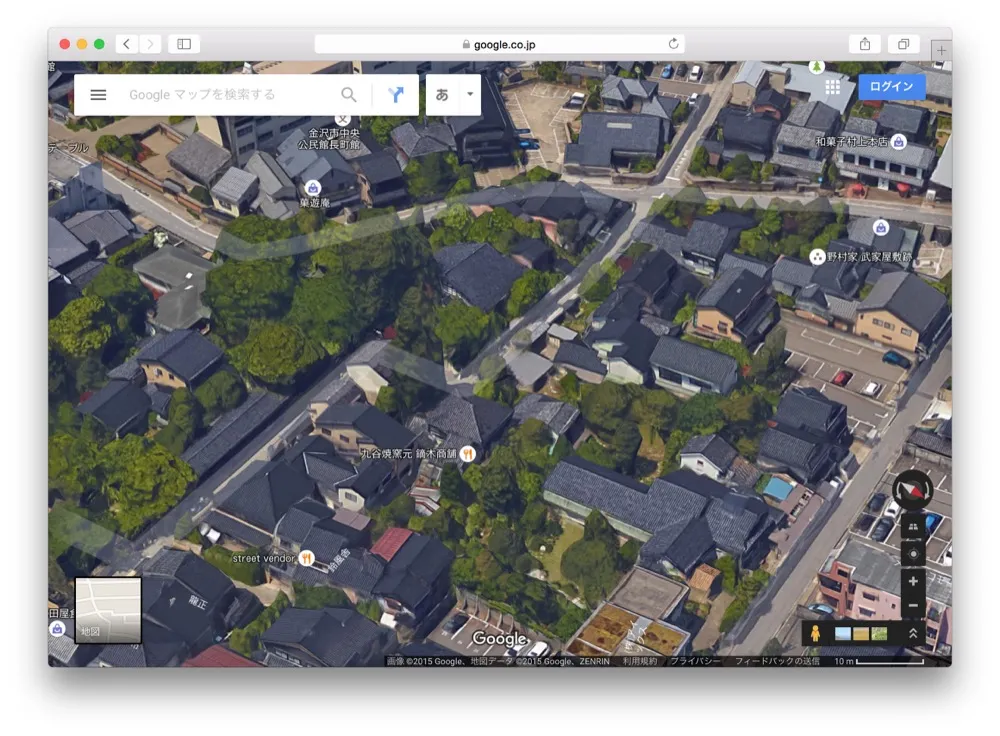Center map on my current location

[x=912, y=553]
